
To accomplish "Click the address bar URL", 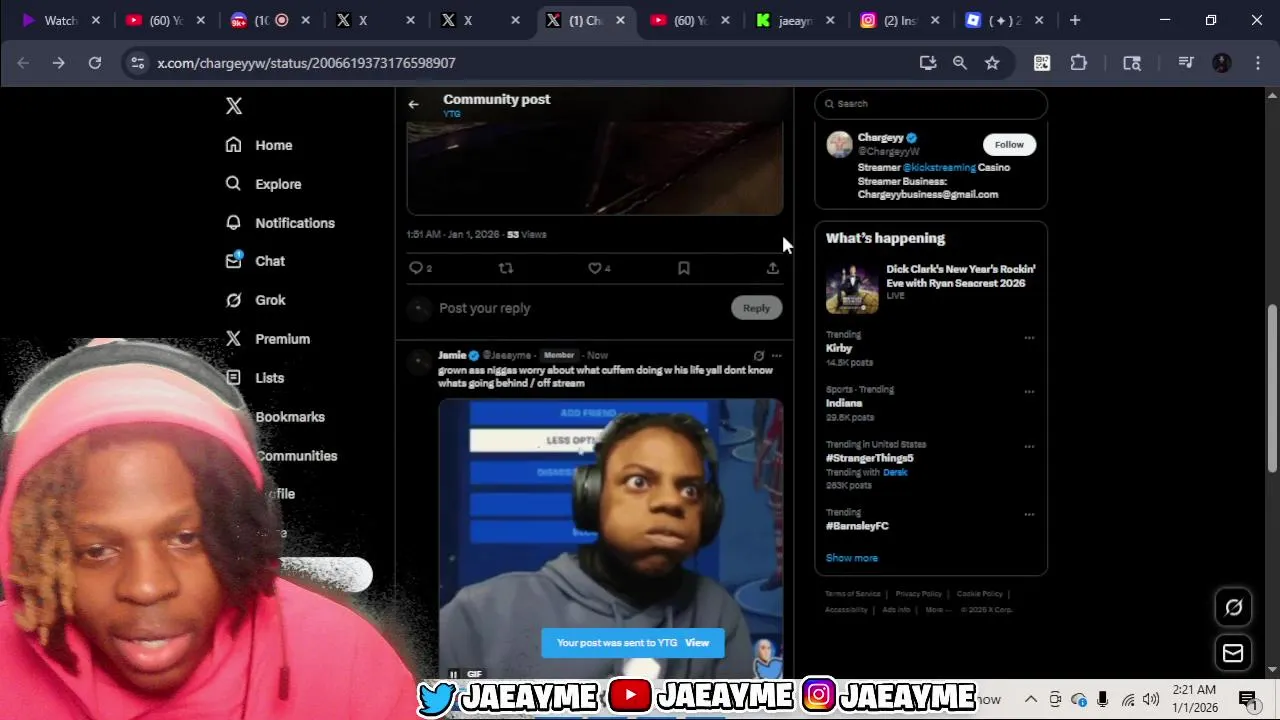I will [x=306, y=63].
